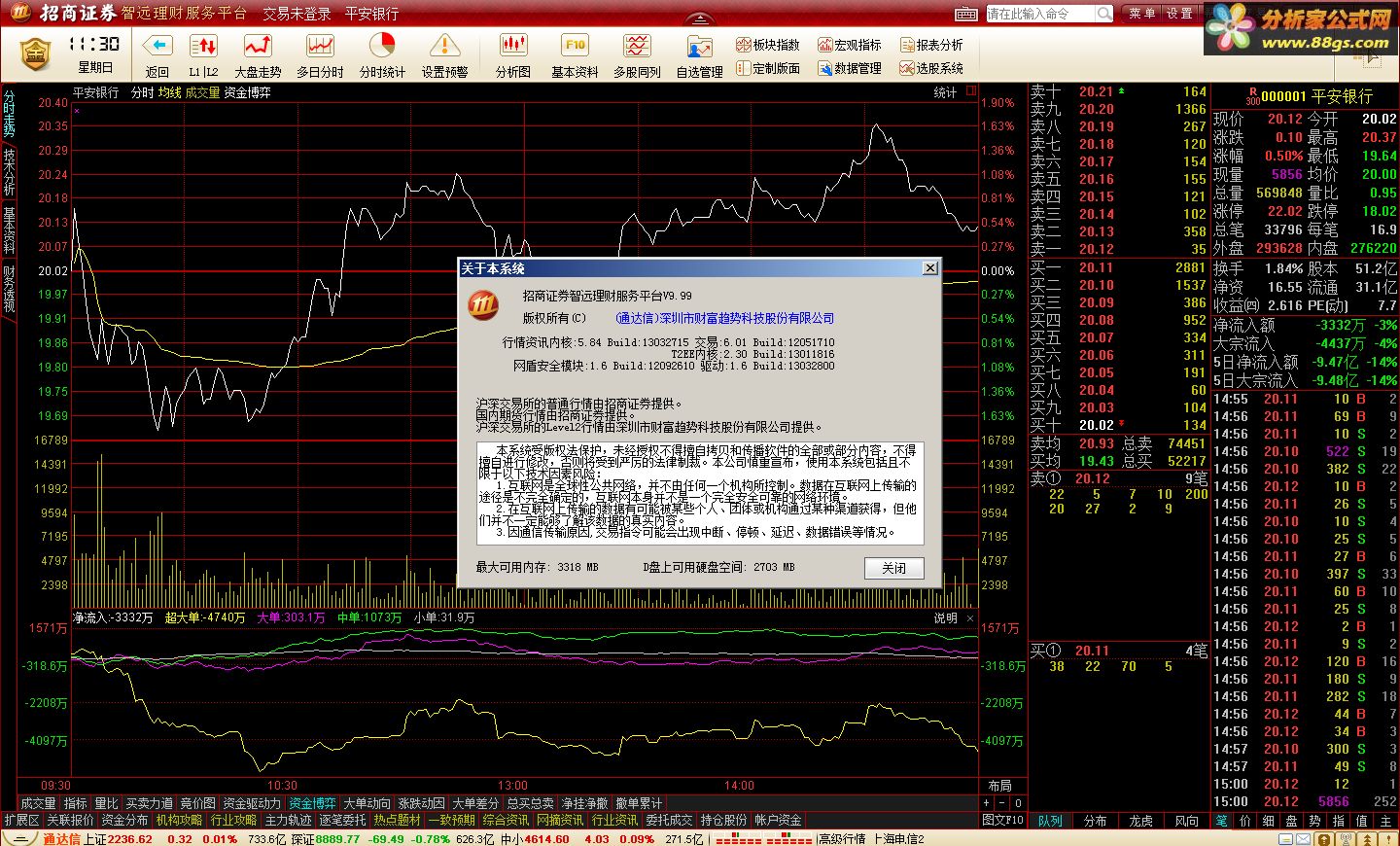This screenshot has width=1400, height=846.
Task: Open the on-screen keyboard icon
Action: (x=965, y=14)
